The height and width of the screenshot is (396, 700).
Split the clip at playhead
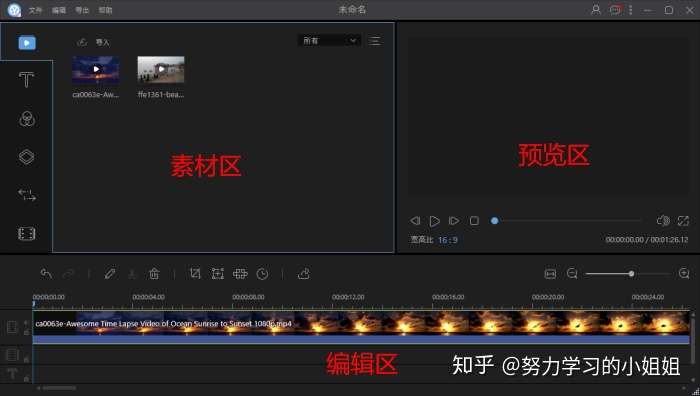tap(132, 274)
